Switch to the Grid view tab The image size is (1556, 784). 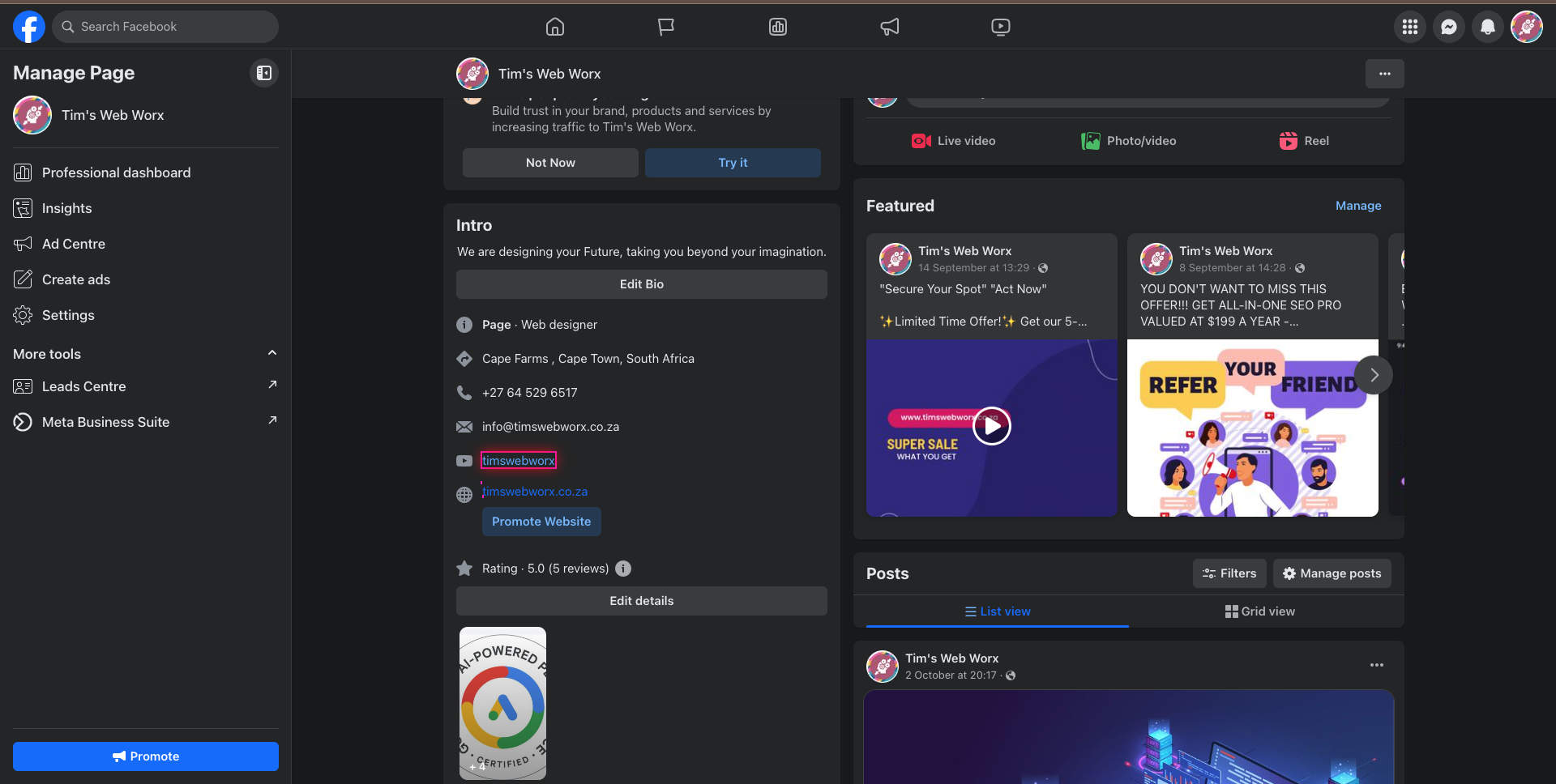tap(1260, 611)
